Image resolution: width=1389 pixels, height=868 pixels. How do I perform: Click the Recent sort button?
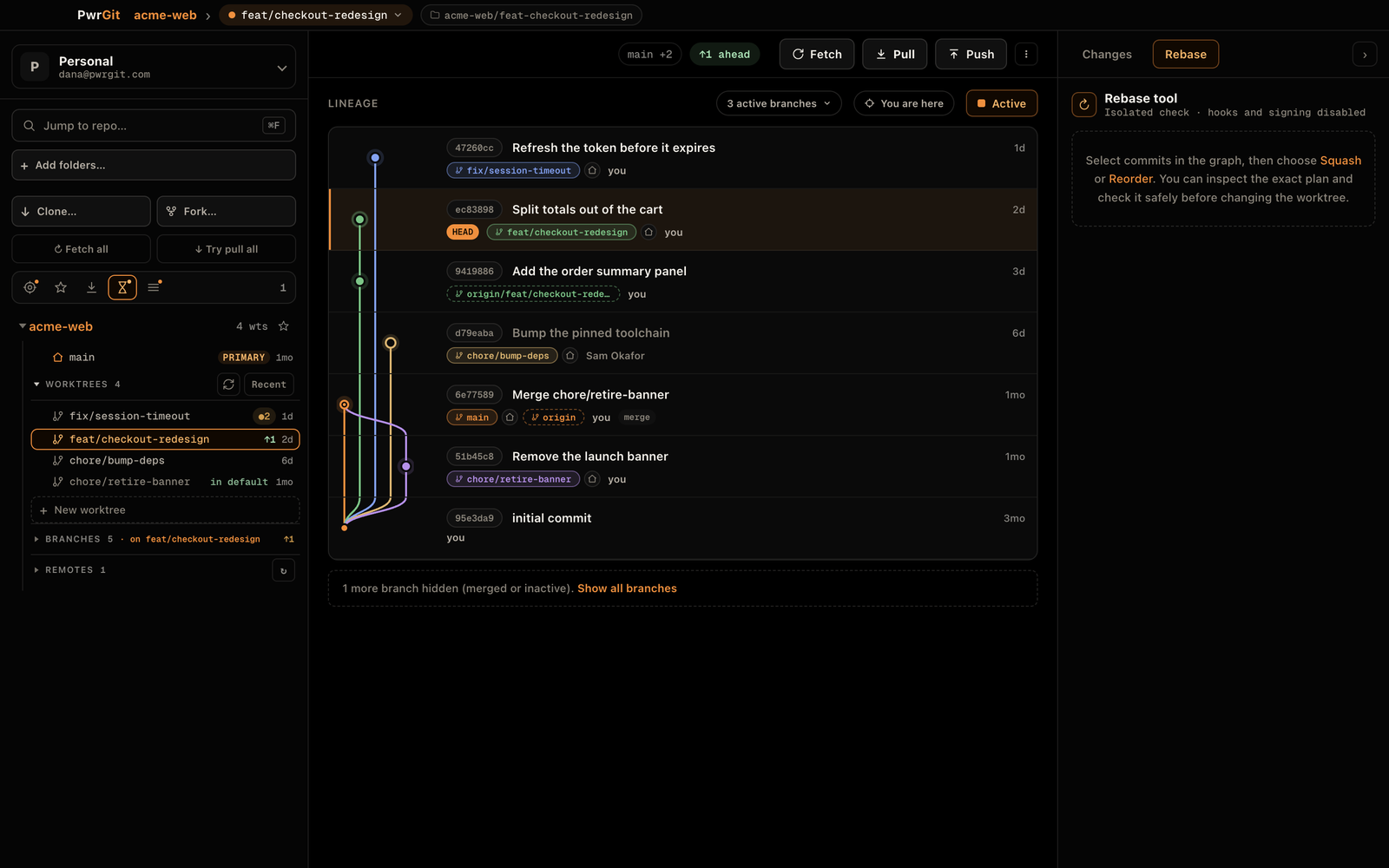pyautogui.click(x=268, y=385)
